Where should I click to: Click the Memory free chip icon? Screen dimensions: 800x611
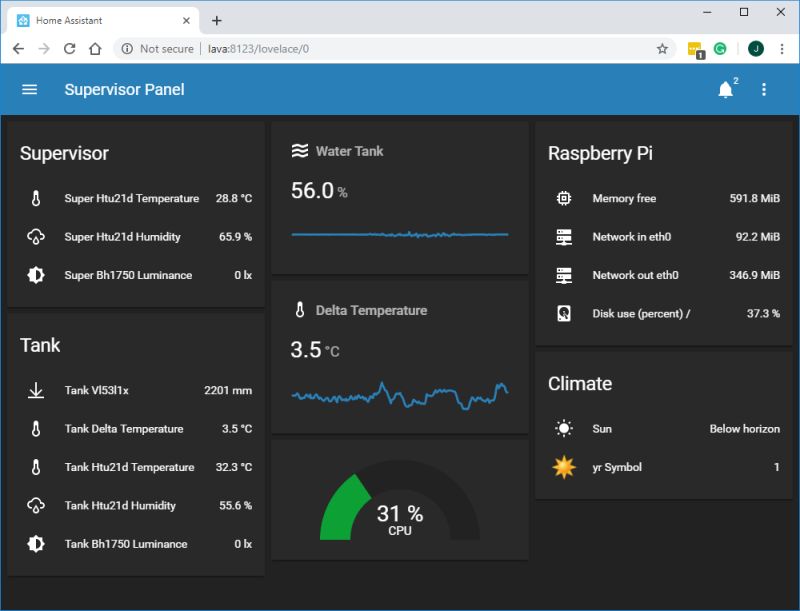564,198
